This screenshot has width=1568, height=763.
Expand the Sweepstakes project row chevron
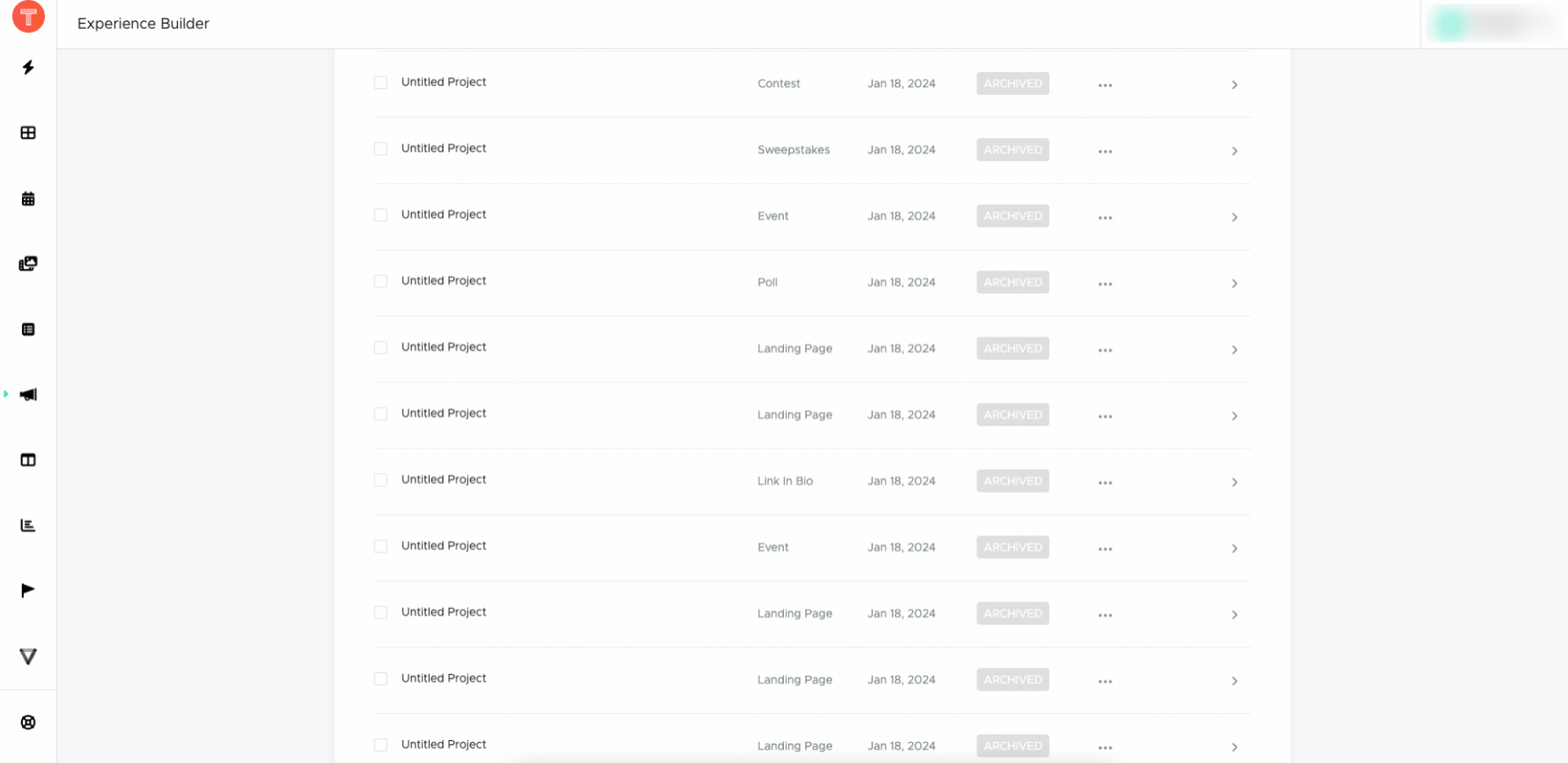pyautogui.click(x=1234, y=151)
